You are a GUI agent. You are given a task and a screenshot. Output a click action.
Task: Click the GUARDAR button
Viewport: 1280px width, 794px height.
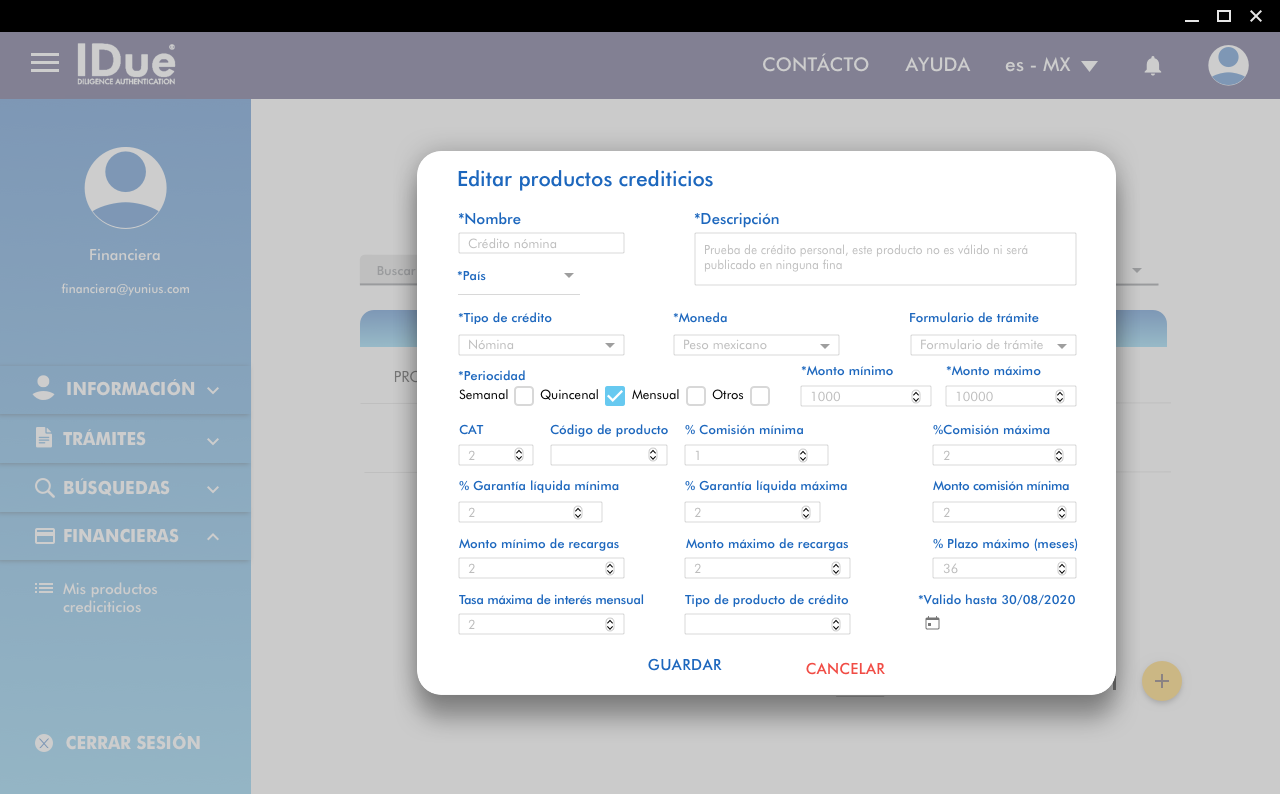pyautogui.click(x=684, y=665)
